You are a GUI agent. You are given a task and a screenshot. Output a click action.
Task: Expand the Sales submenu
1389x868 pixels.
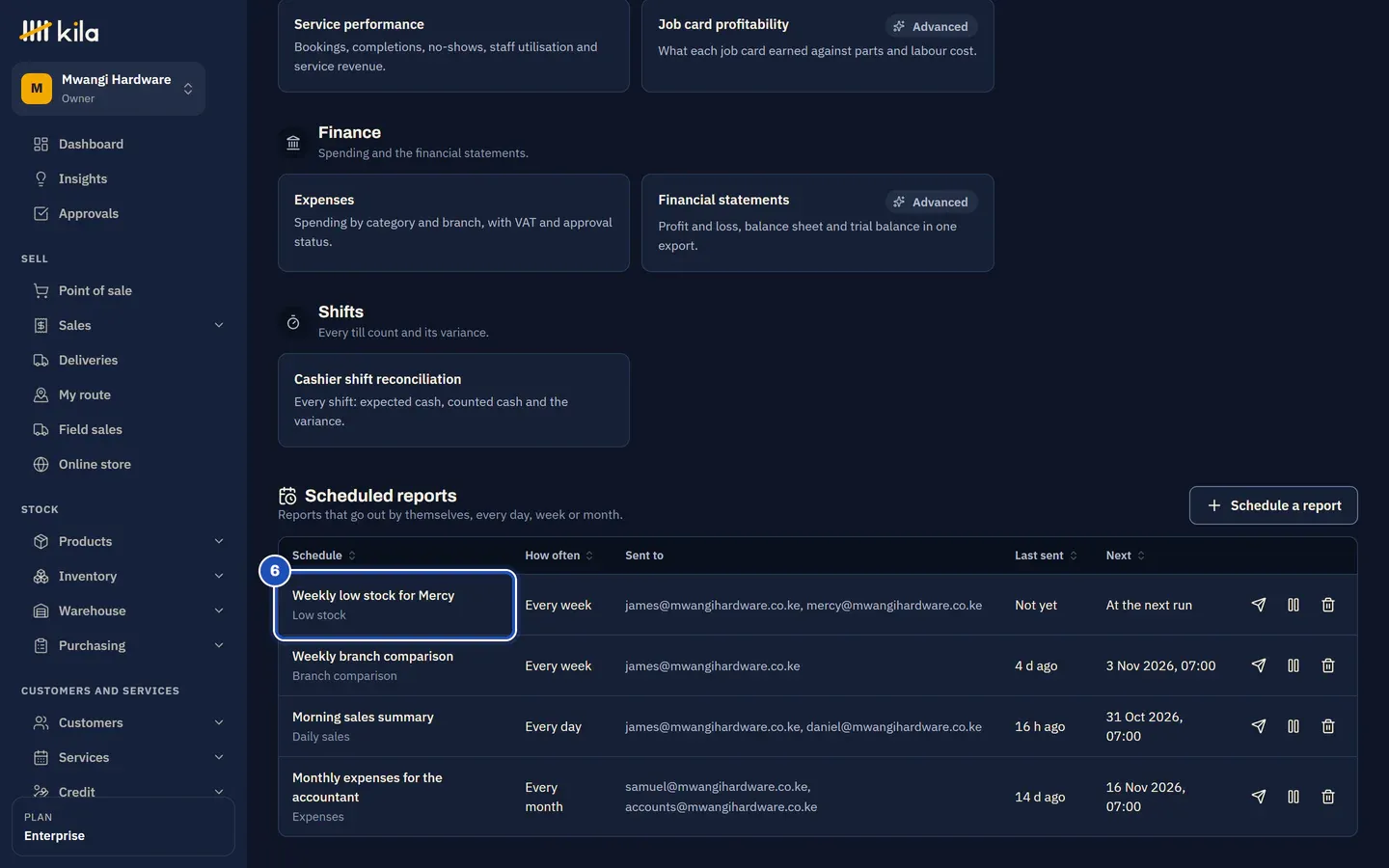219,325
